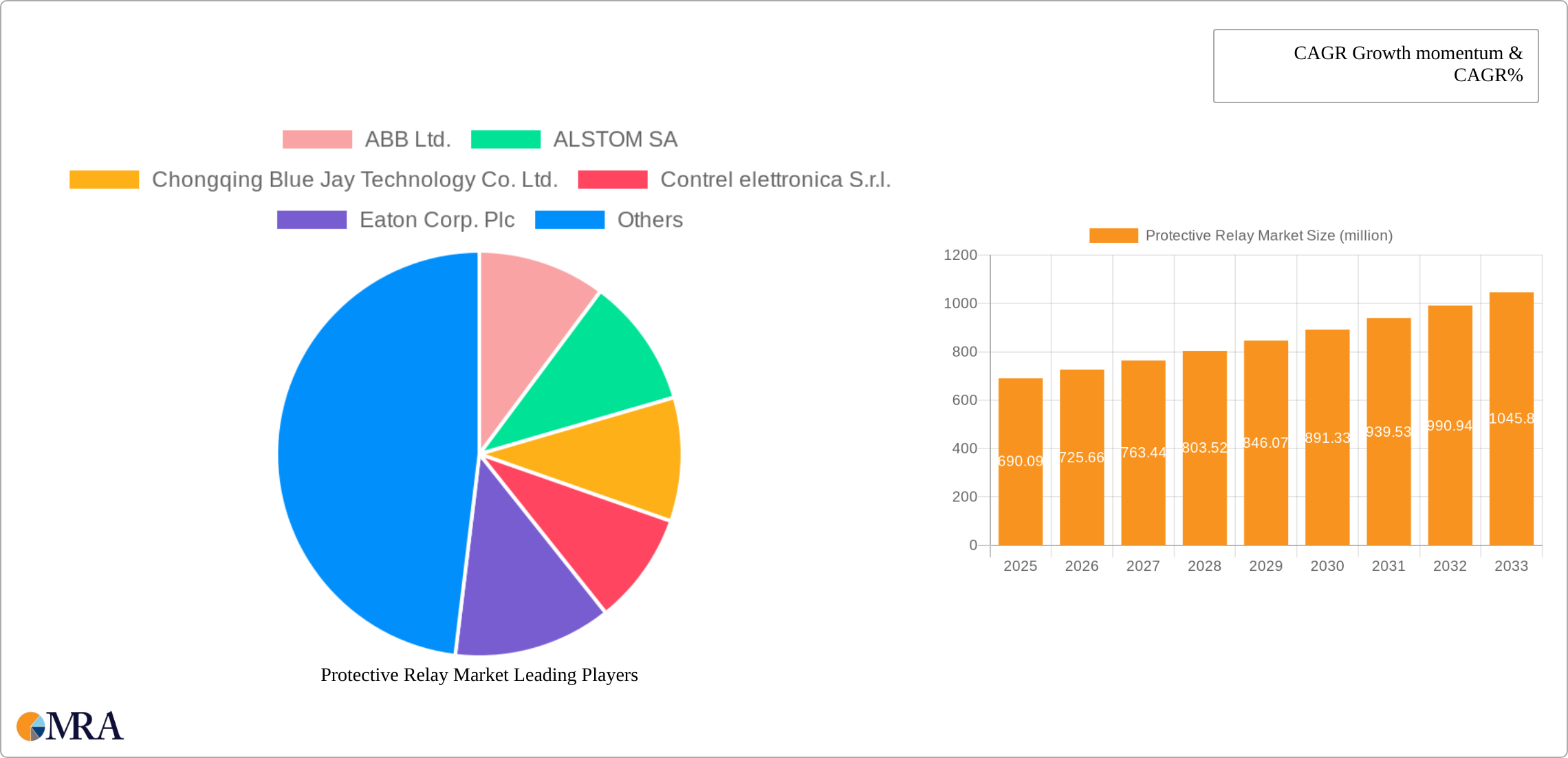Click the Eaton Corp. Plc legend label
The image size is (1568, 758).
pyautogui.click(x=437, y=220)
